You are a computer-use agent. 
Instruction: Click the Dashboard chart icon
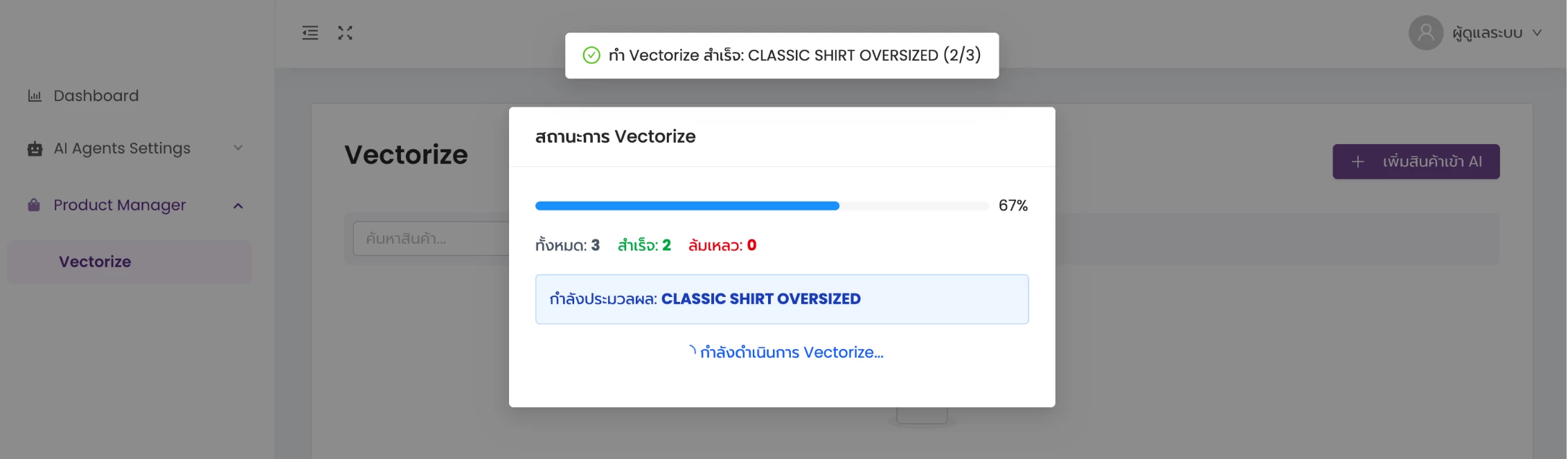(35, 96)
